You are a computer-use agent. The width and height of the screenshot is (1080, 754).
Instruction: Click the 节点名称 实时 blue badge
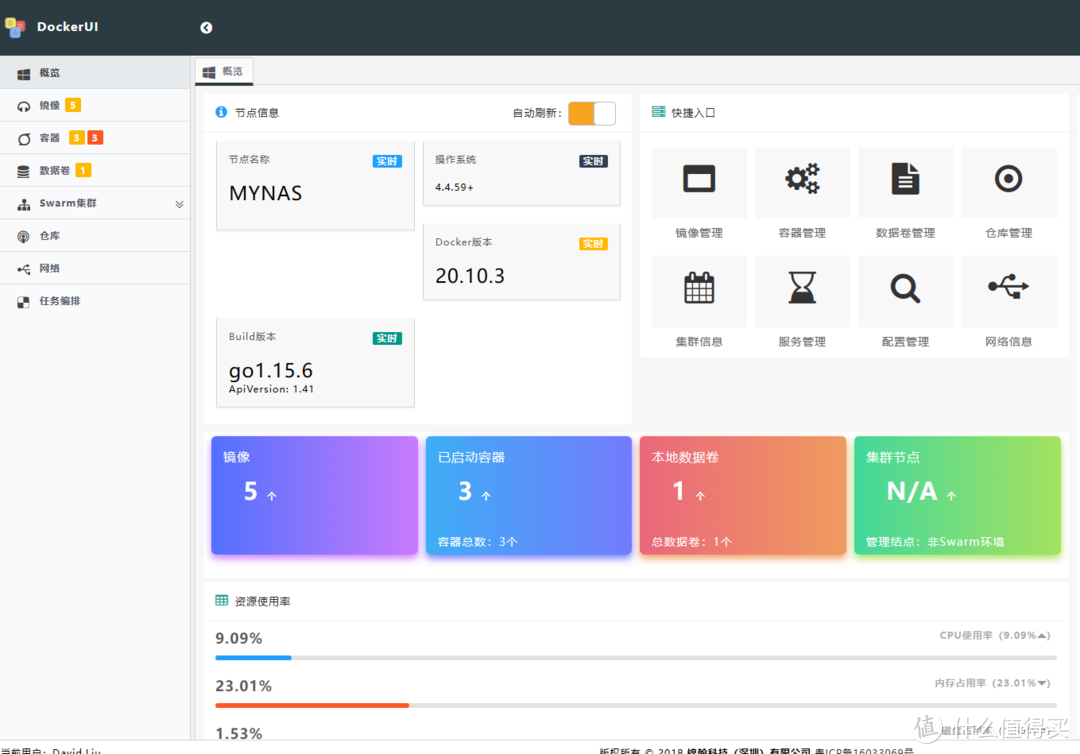tap(387, 161)
